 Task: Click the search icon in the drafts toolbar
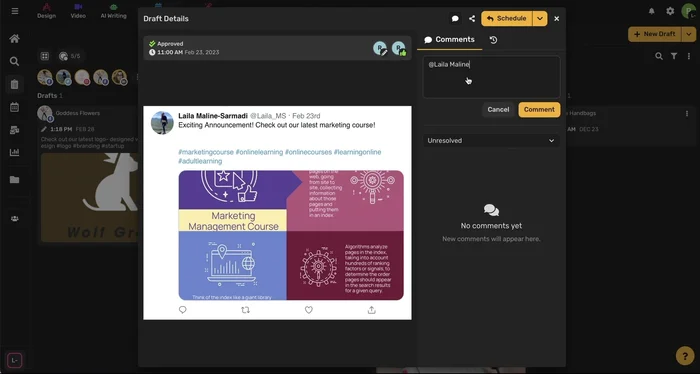point(659,56)
